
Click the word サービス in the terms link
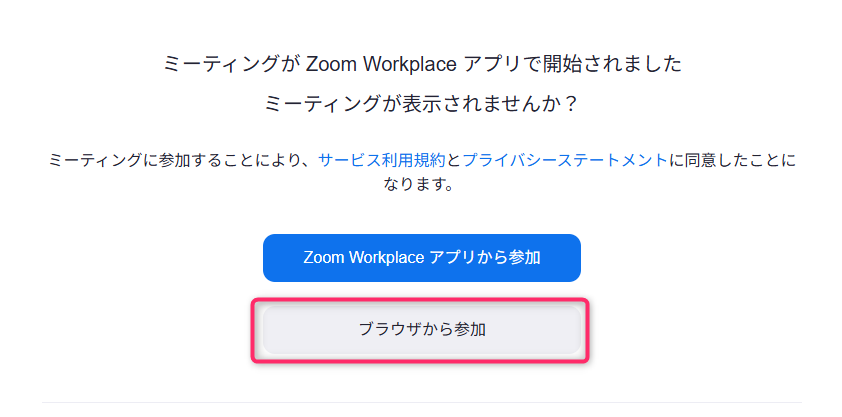345,160
